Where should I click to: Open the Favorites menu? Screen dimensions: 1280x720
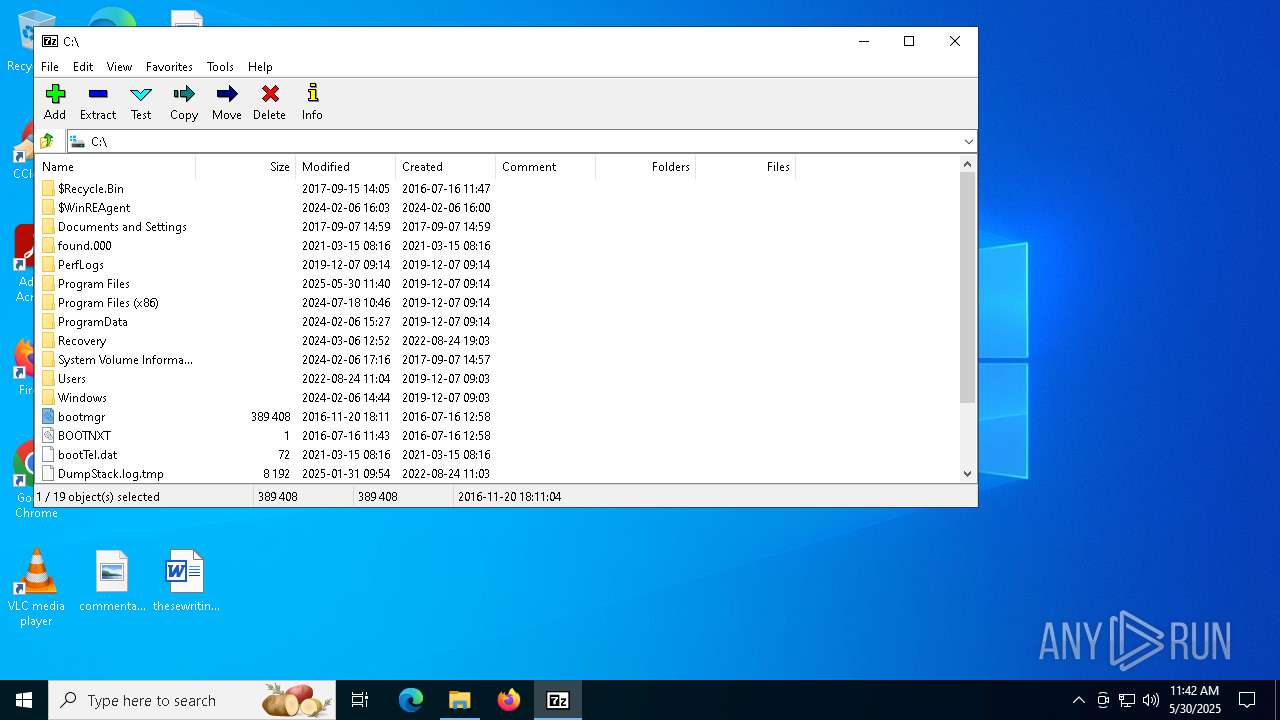pos(169,67)
